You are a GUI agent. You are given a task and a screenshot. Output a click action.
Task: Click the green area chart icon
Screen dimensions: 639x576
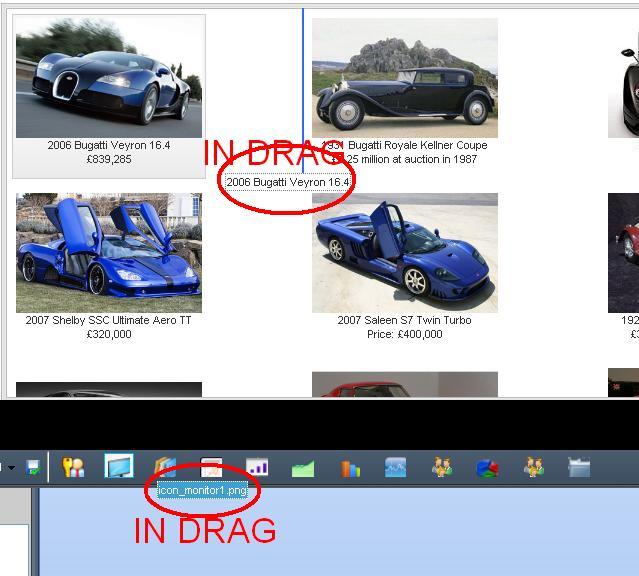303,467
